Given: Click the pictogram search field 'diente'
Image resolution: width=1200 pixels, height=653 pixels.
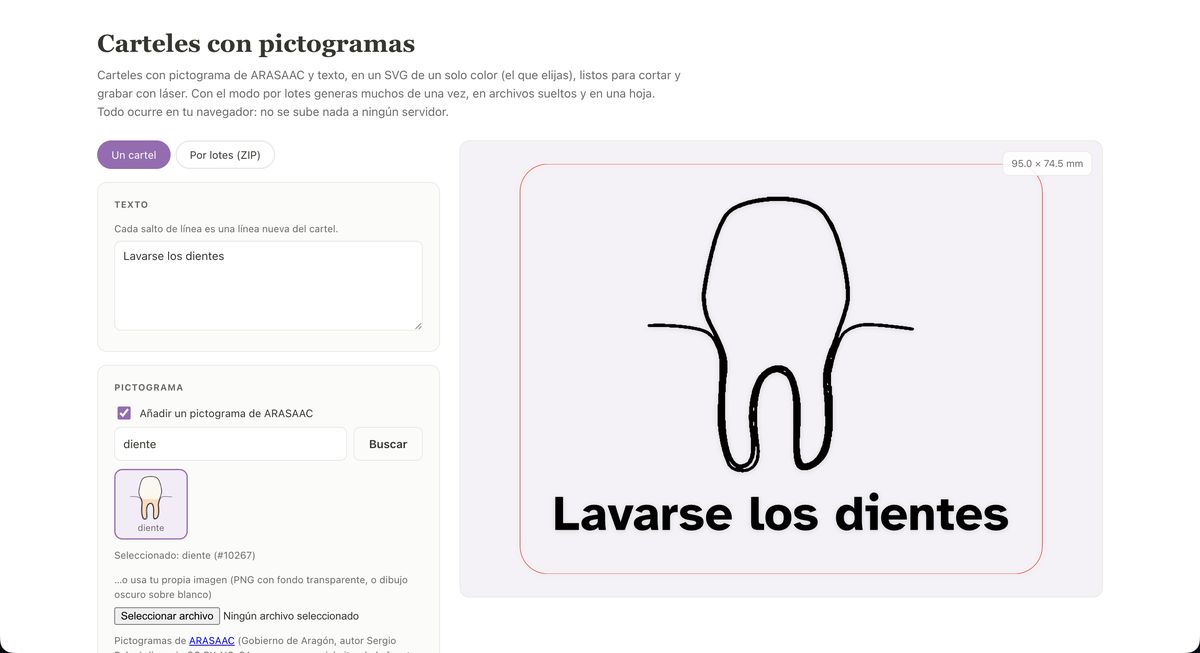Looking at the screenshot, I should 230,444.
